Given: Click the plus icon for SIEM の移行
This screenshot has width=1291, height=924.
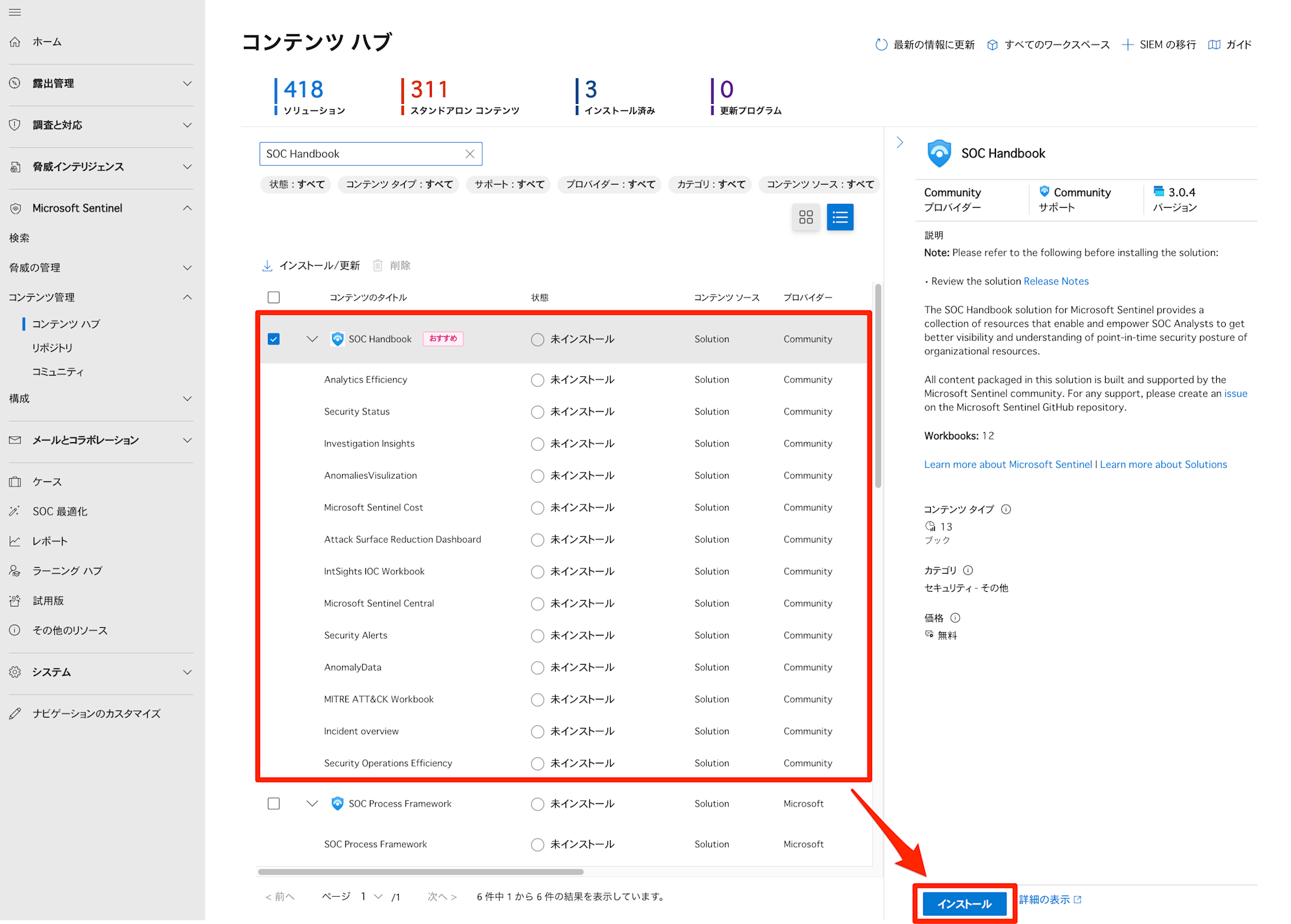Looking at the screenshot, I should [x=1128, y=45].
